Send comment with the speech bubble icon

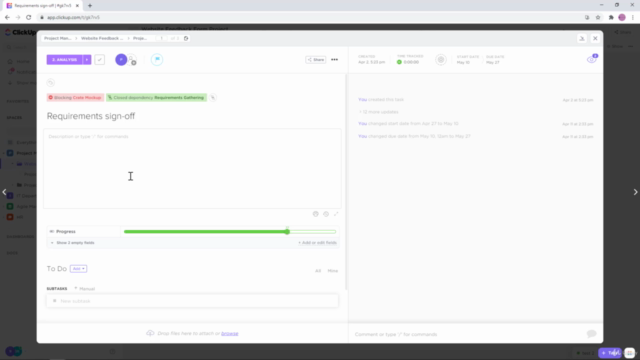(591, 334)
